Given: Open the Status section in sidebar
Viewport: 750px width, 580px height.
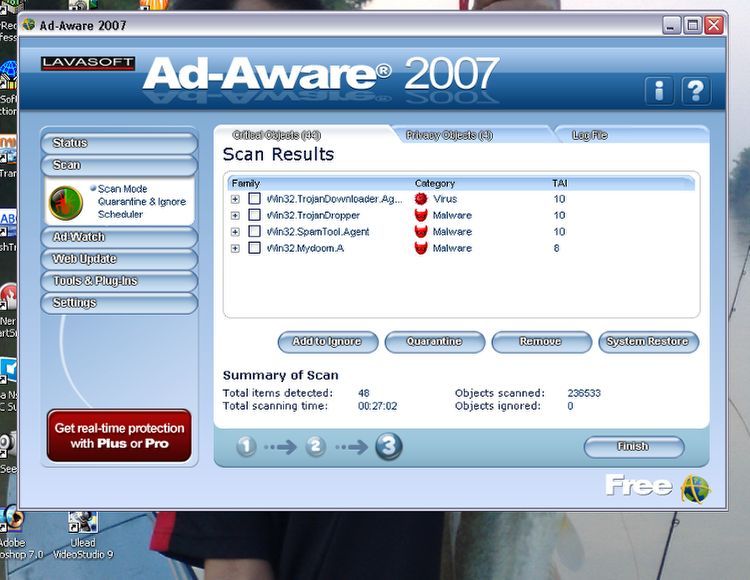Looking at the screenshot, I should [119, 143].
